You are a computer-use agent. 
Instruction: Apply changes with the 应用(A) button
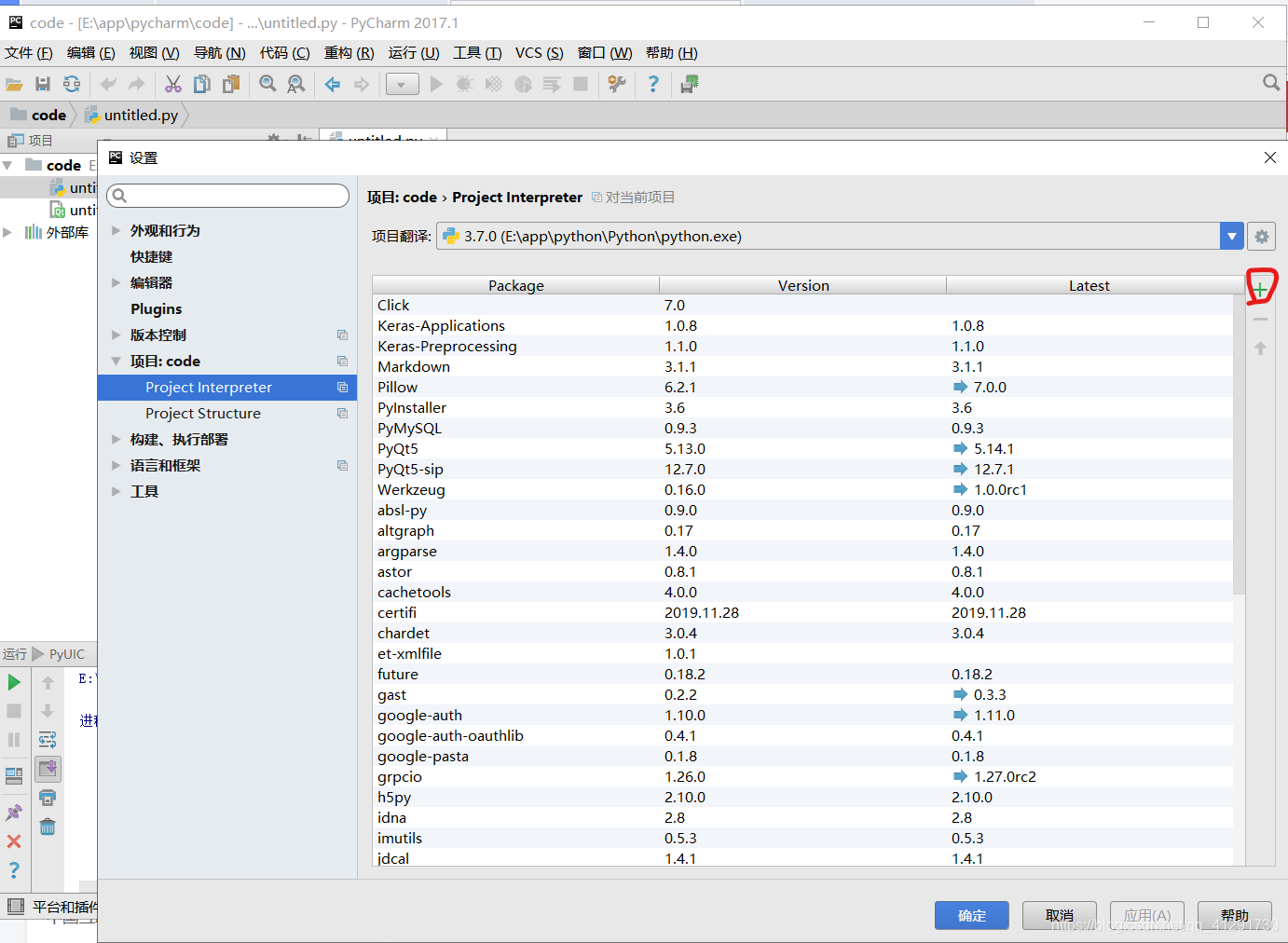point(1146,915)
